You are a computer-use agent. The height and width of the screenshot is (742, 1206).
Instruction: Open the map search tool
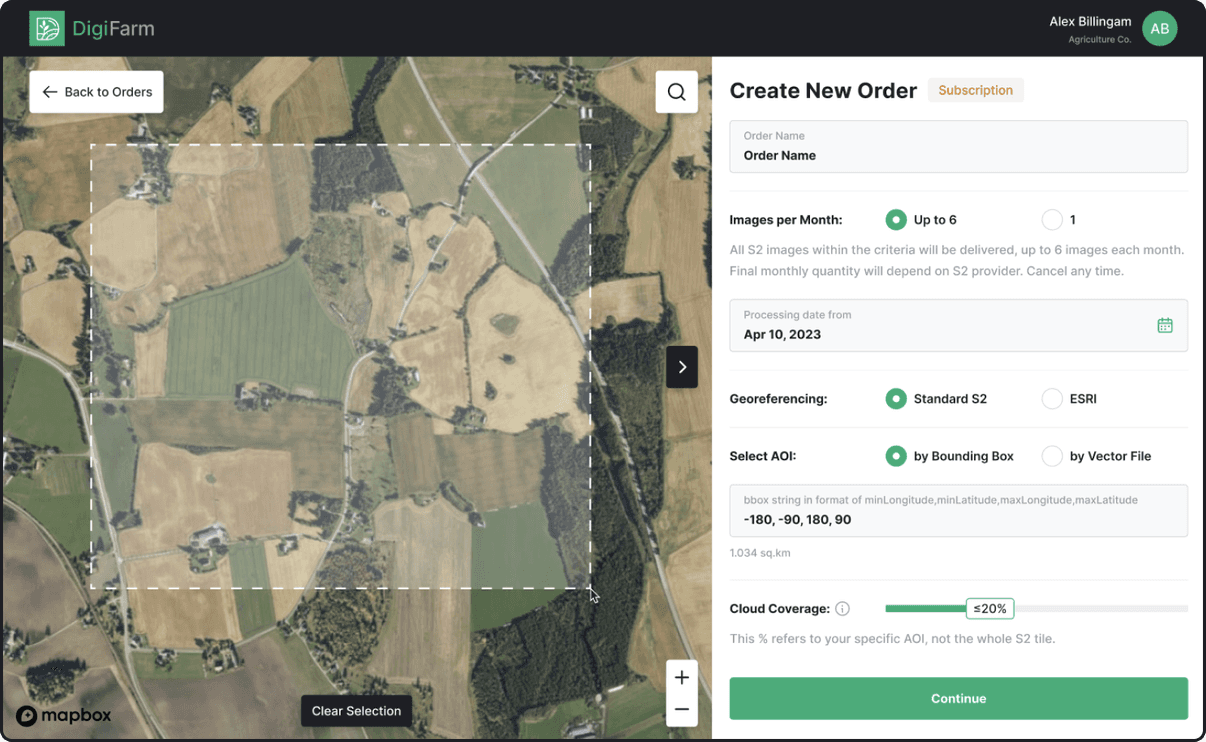pos(677,91)
